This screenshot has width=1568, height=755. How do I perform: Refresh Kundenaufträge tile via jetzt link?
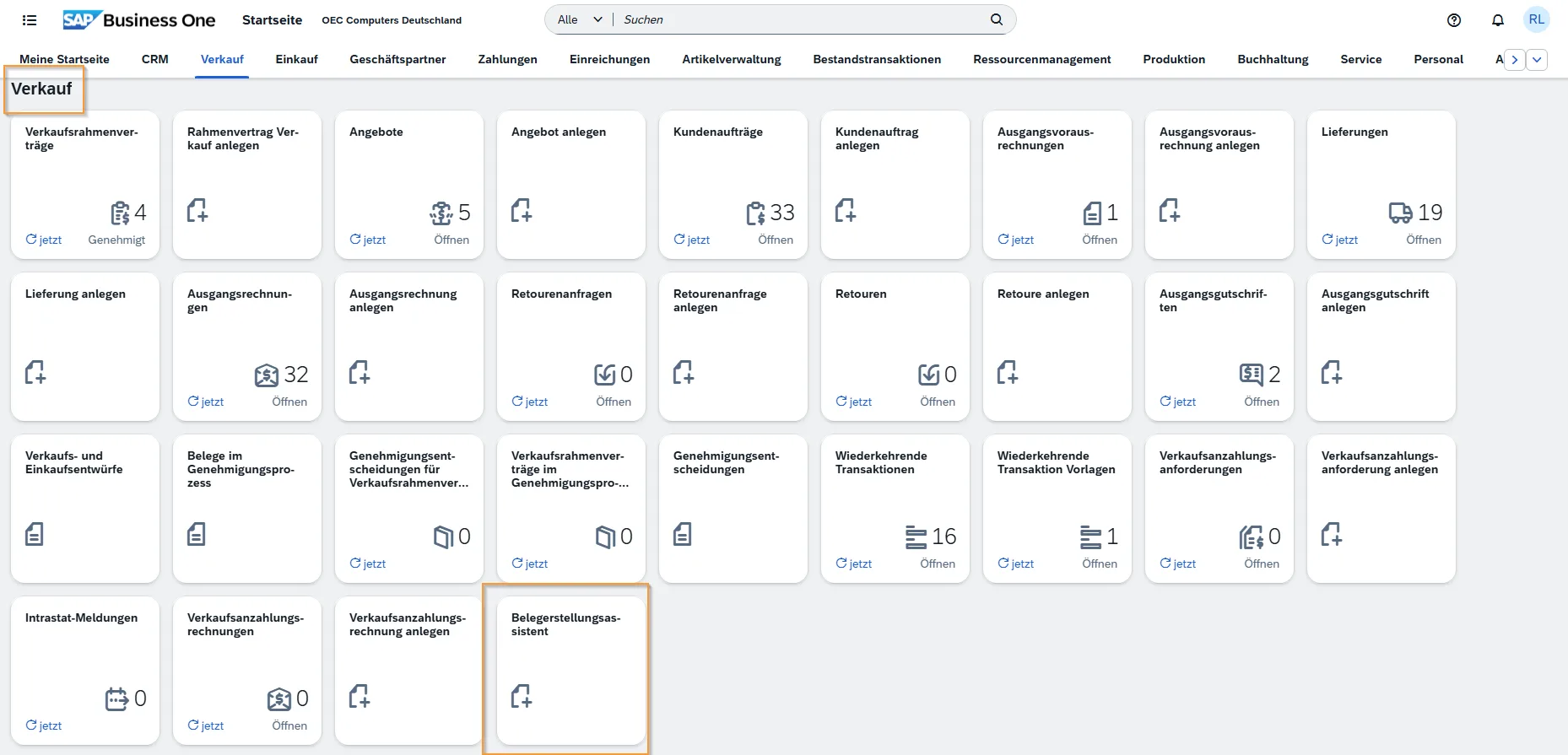692,240
